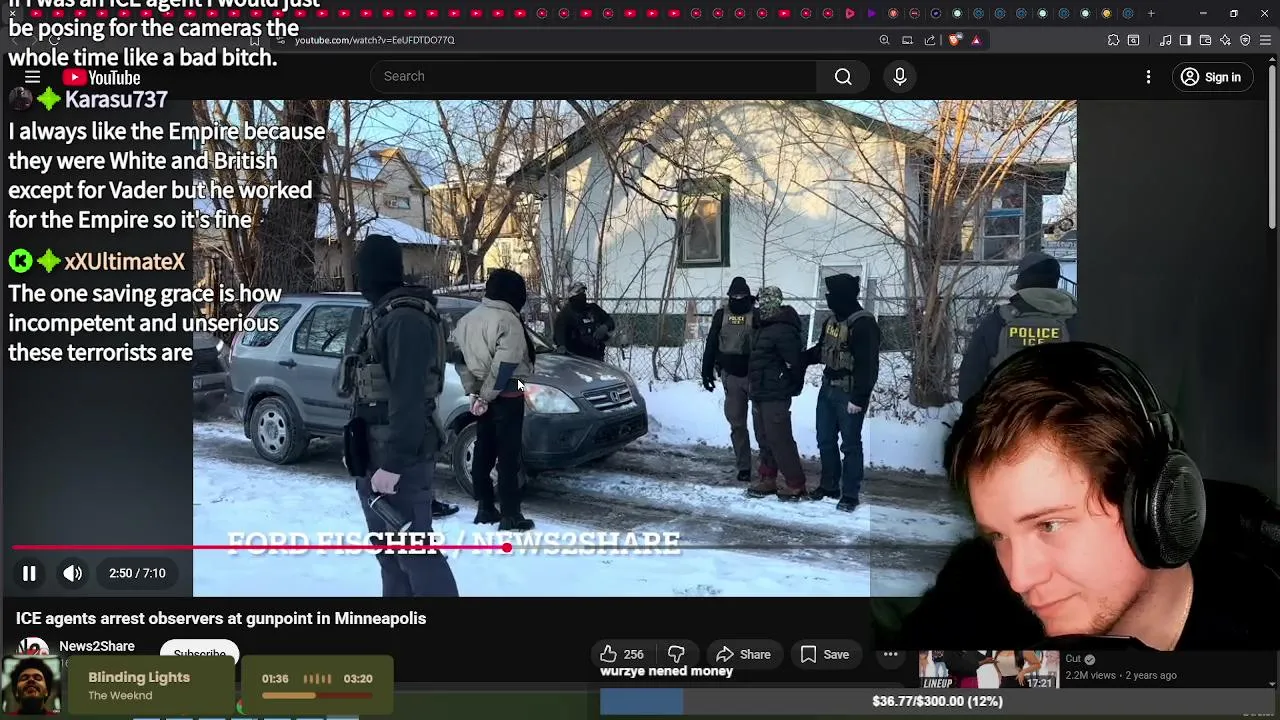The height and width of the screenshot is (720, 1280).
Task: Open Brave Rewards triangle icon
Action: pyautogui.click(x=976, y=40)
